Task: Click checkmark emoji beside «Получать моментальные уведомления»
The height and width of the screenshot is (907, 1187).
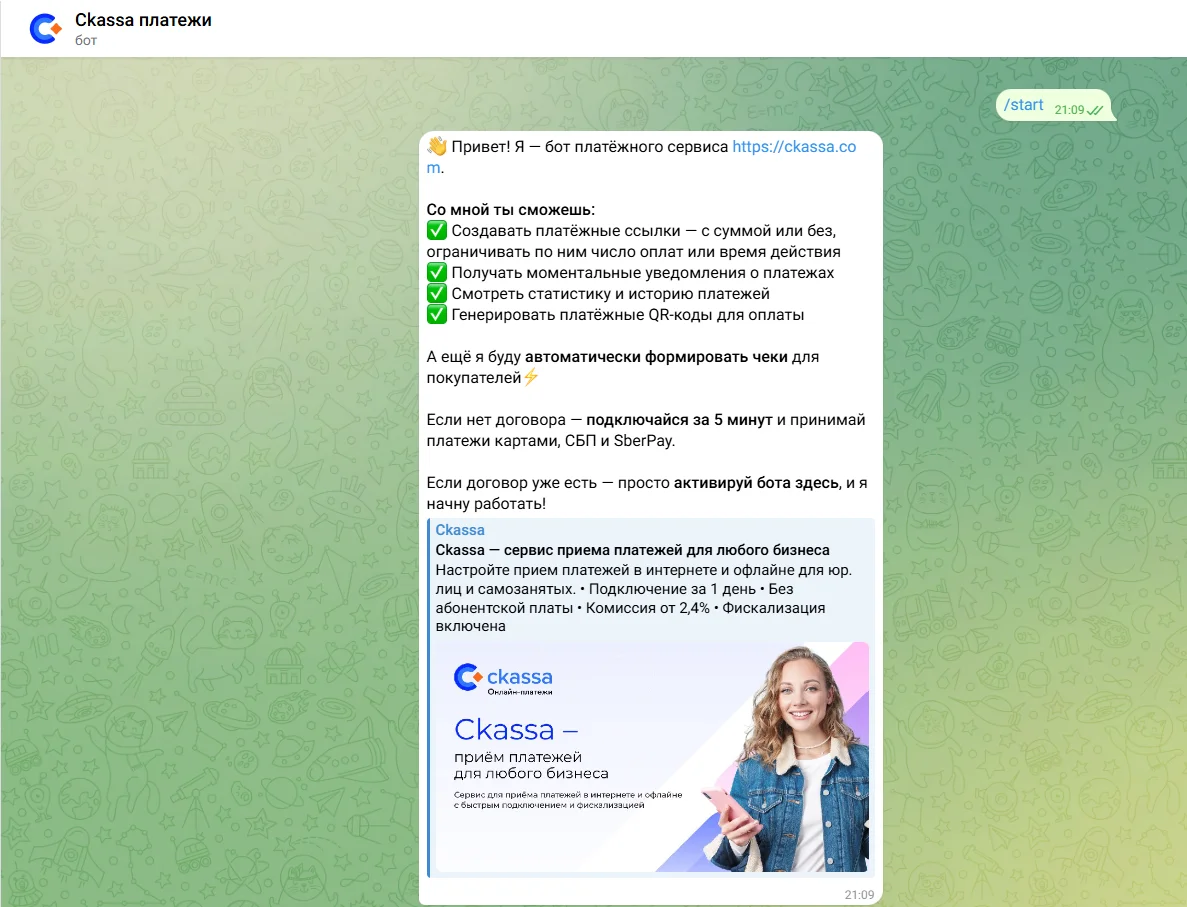Action: (437, 273)
